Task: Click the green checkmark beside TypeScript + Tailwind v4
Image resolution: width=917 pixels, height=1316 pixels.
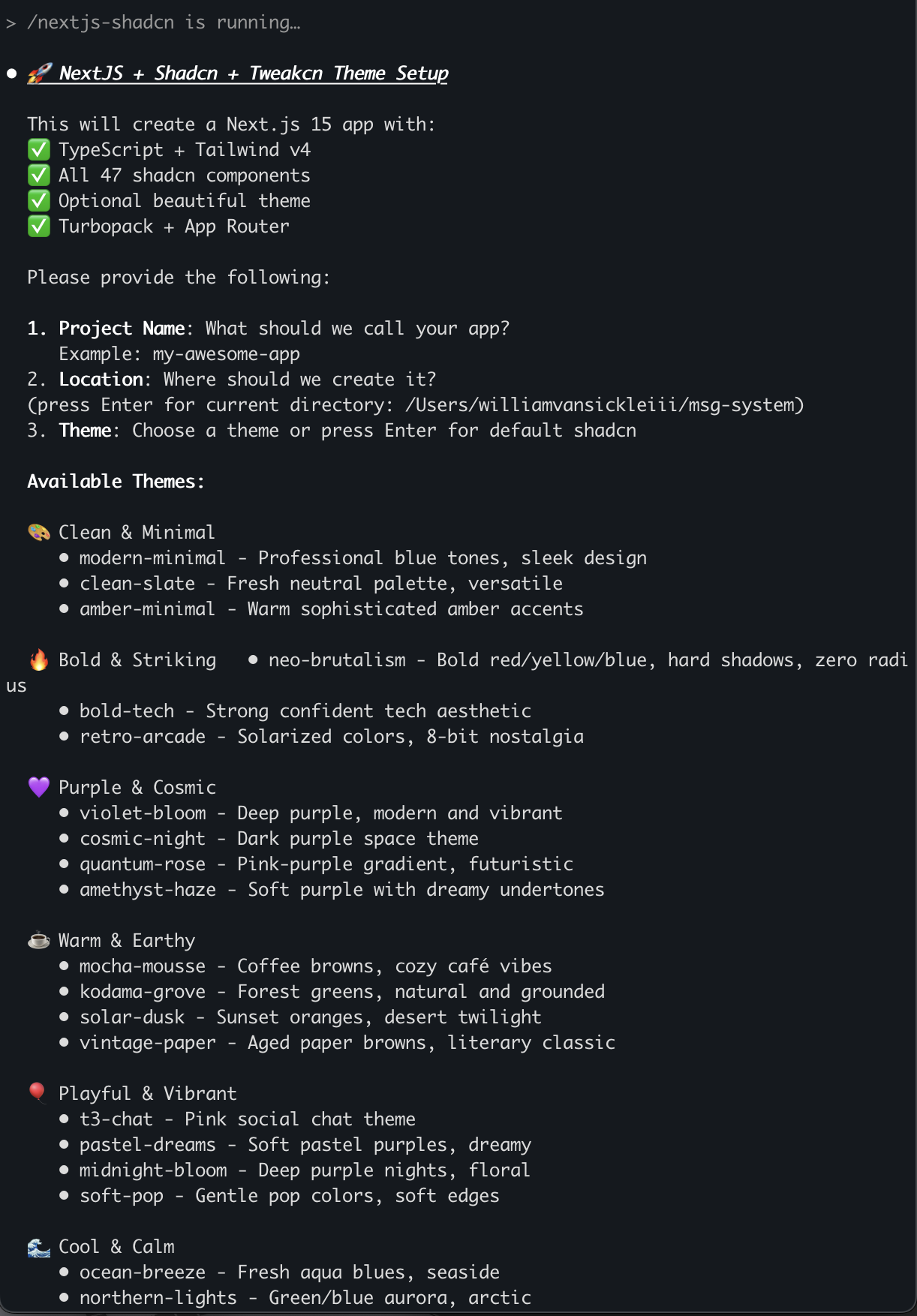Action: pos(38,150)
